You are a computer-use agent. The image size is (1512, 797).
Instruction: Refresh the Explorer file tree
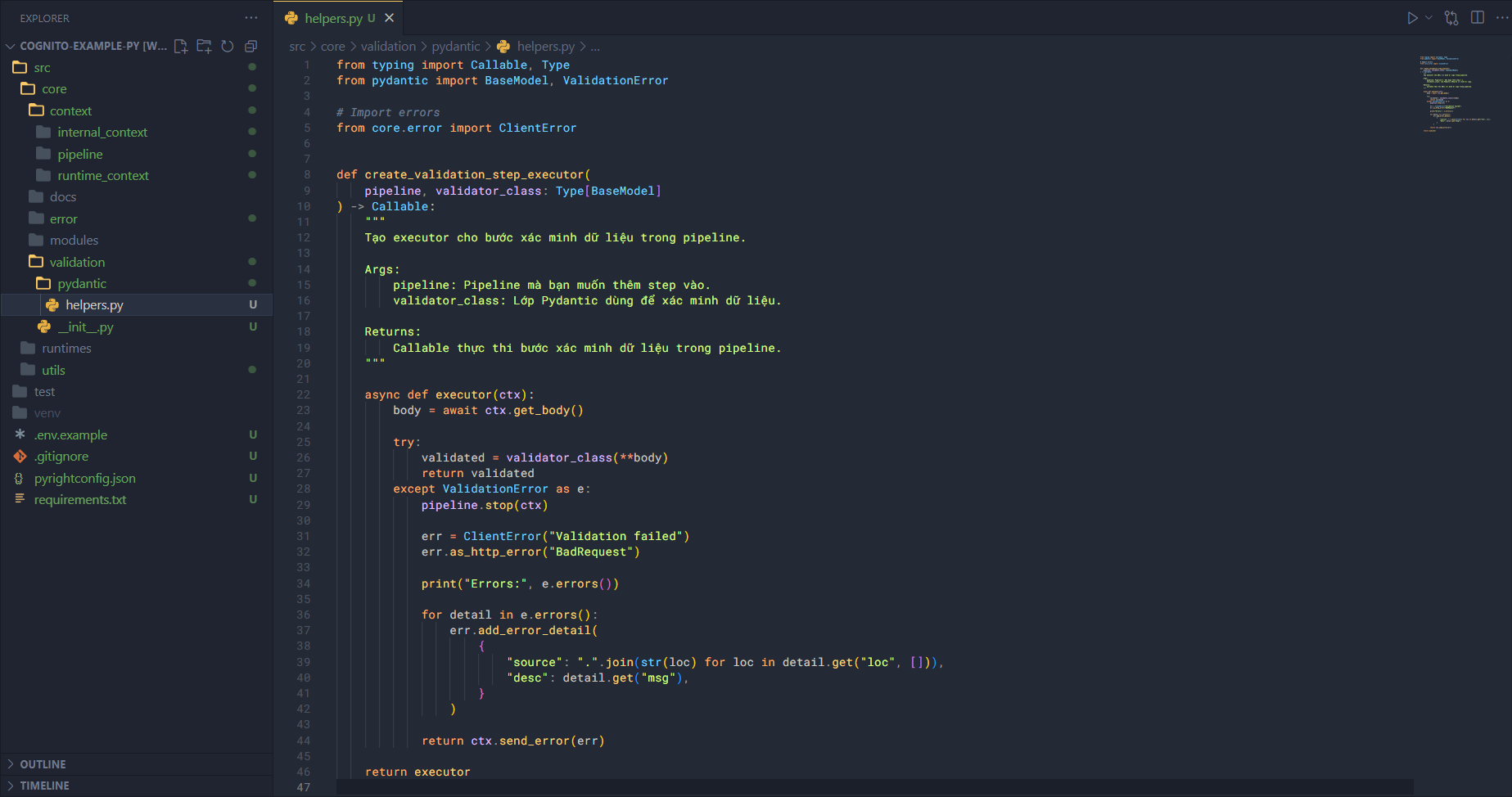(228, 47)
